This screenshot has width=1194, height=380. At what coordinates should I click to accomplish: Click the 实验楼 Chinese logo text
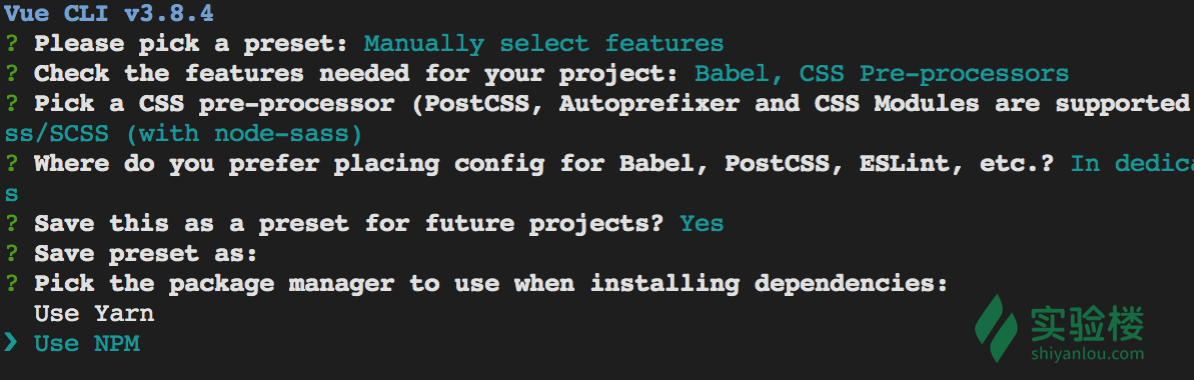[x=1087, y=324]
